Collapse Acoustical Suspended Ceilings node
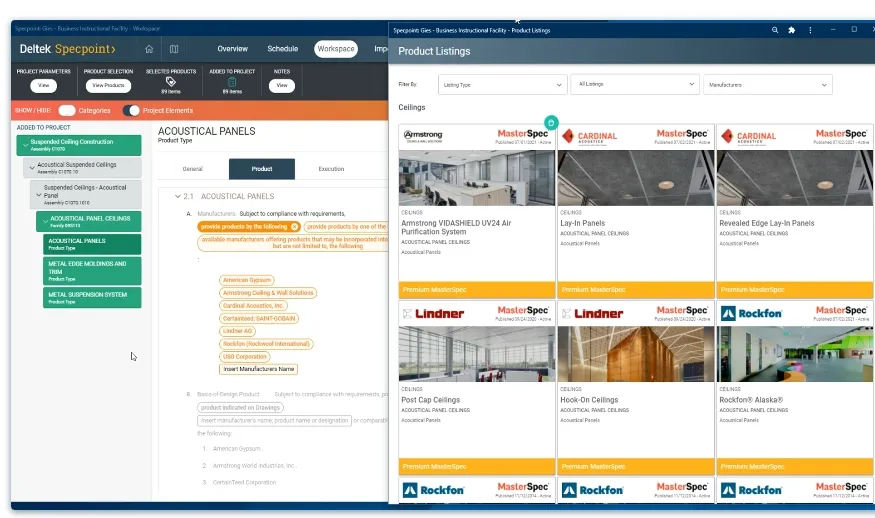Viewport: 875px width, 518px height. pyautogui.click(x=32, y=167)
